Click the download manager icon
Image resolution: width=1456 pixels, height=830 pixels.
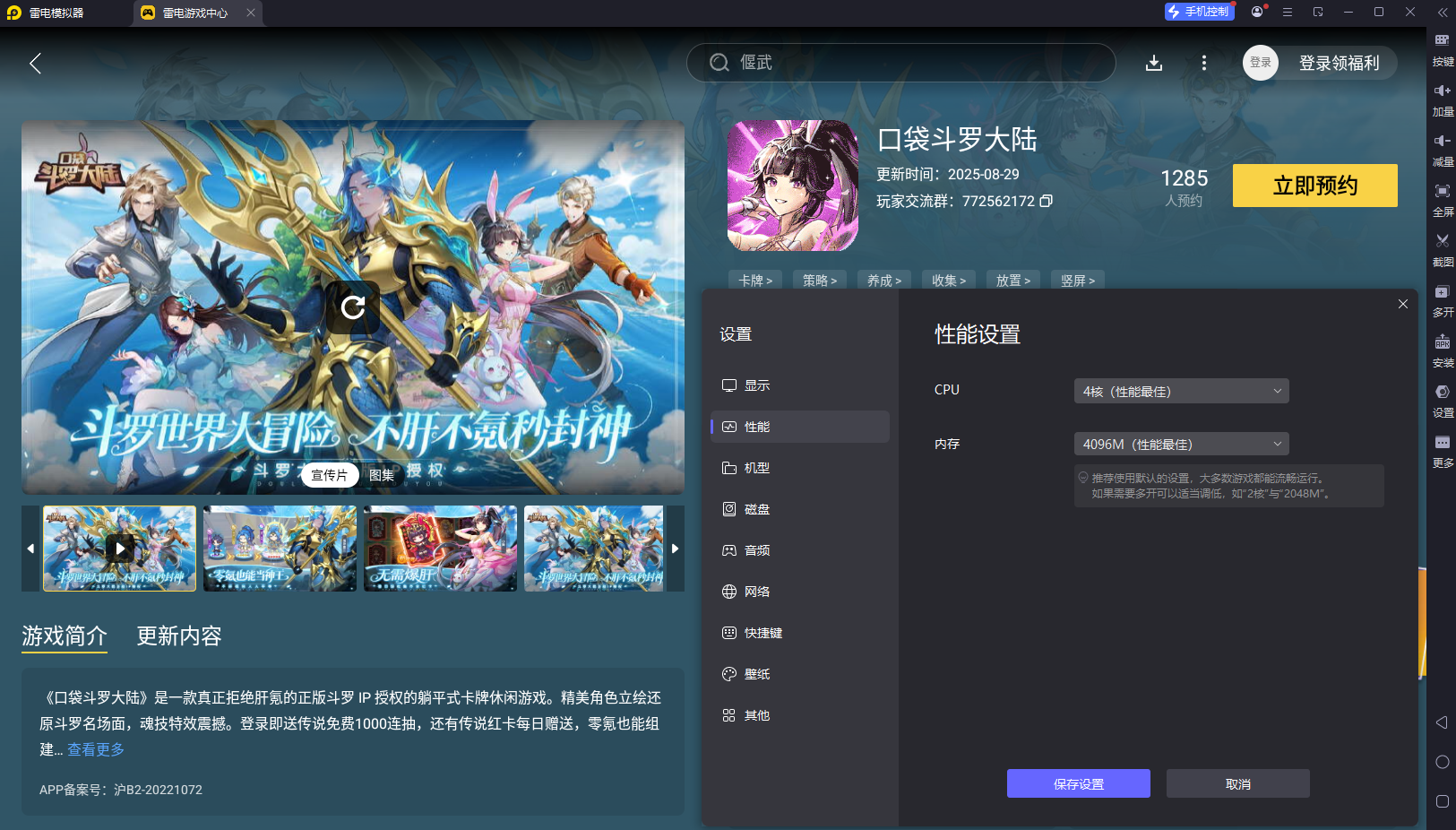1154,63
